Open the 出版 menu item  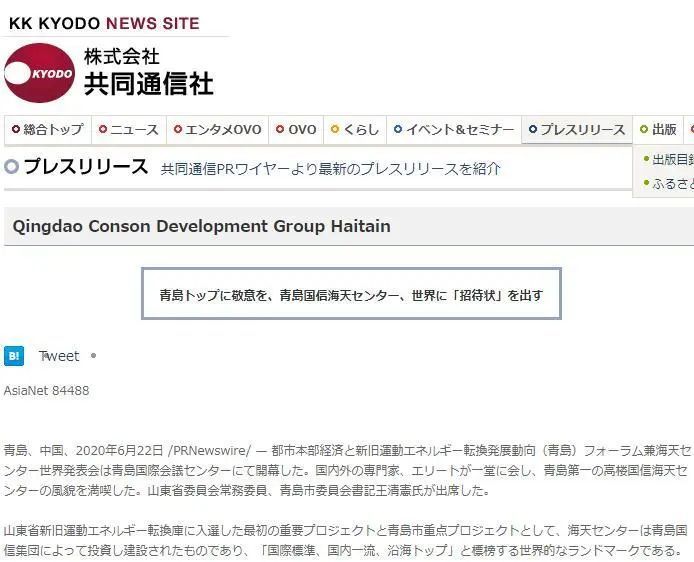(x=658, y=130)
